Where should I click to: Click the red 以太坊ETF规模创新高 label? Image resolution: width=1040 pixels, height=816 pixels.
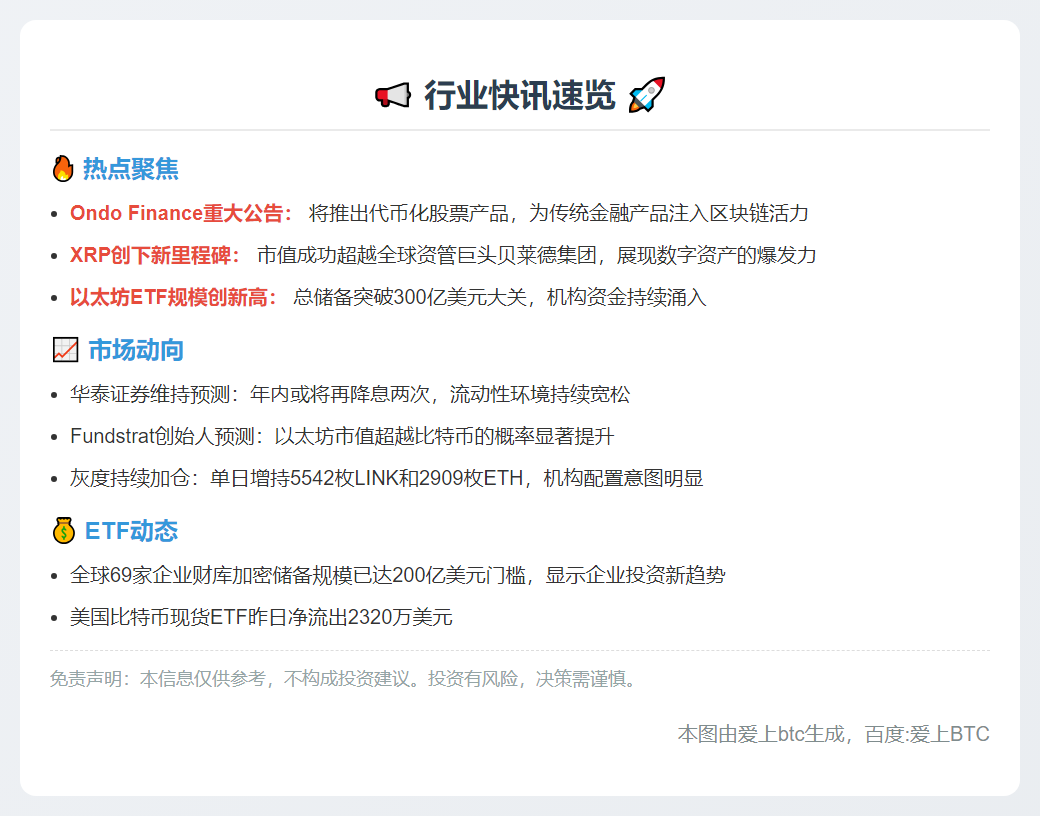coord(173,297)
